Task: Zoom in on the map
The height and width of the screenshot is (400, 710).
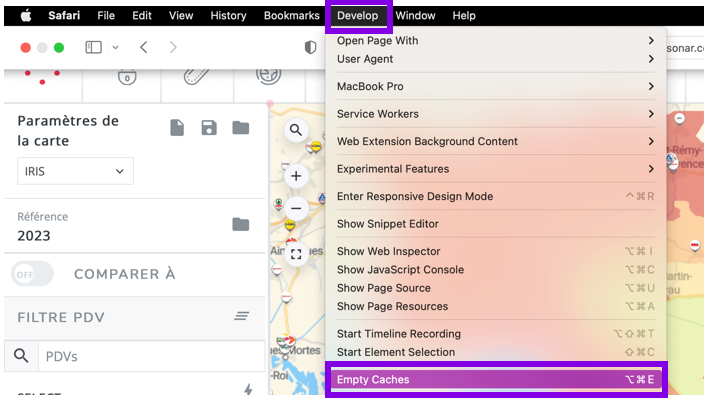Action: (296, 176)
